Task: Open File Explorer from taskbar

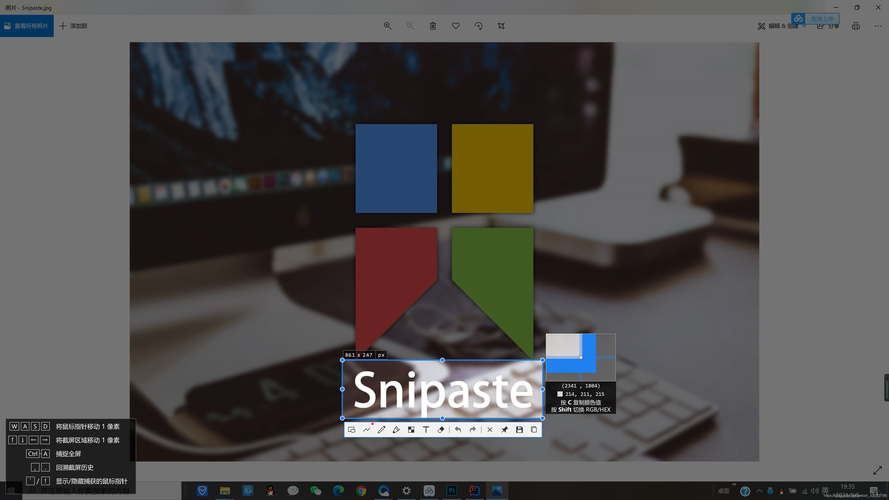Action: coord(225,491)
